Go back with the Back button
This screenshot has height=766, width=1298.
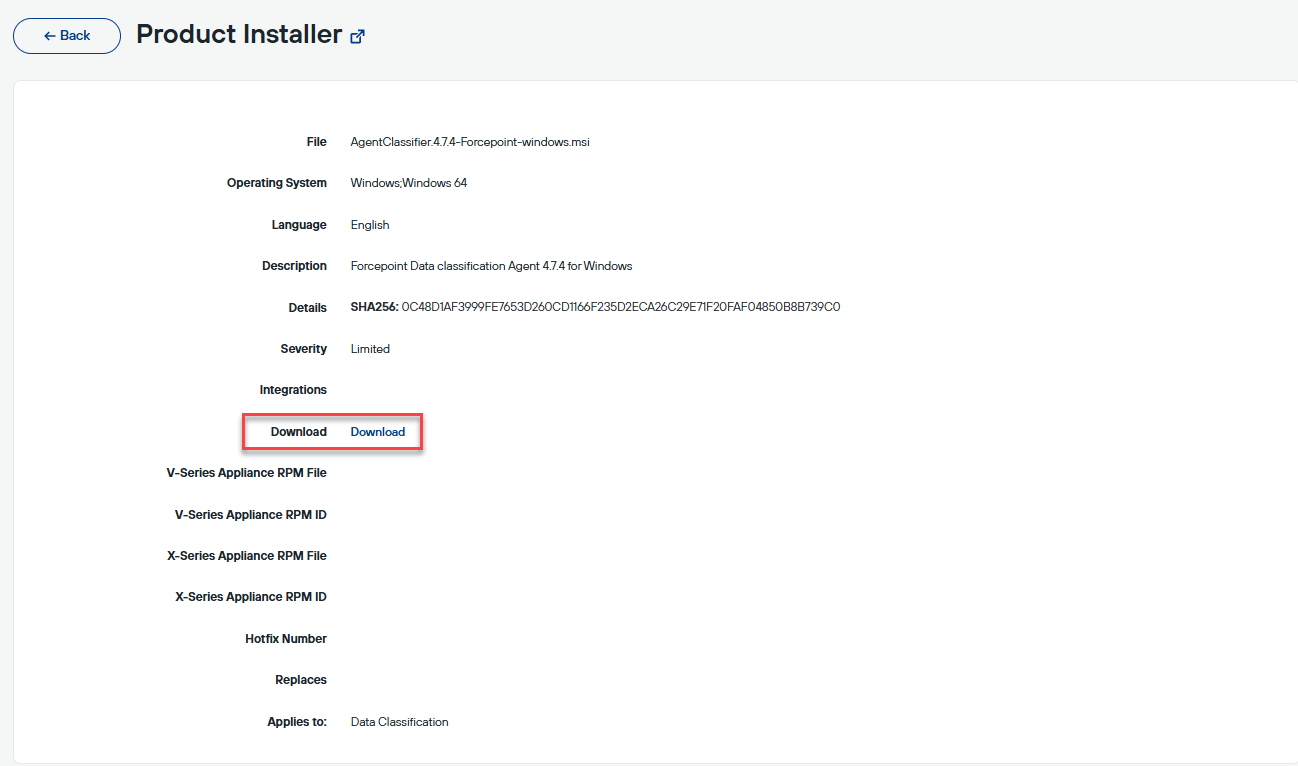tap(67, 35)
